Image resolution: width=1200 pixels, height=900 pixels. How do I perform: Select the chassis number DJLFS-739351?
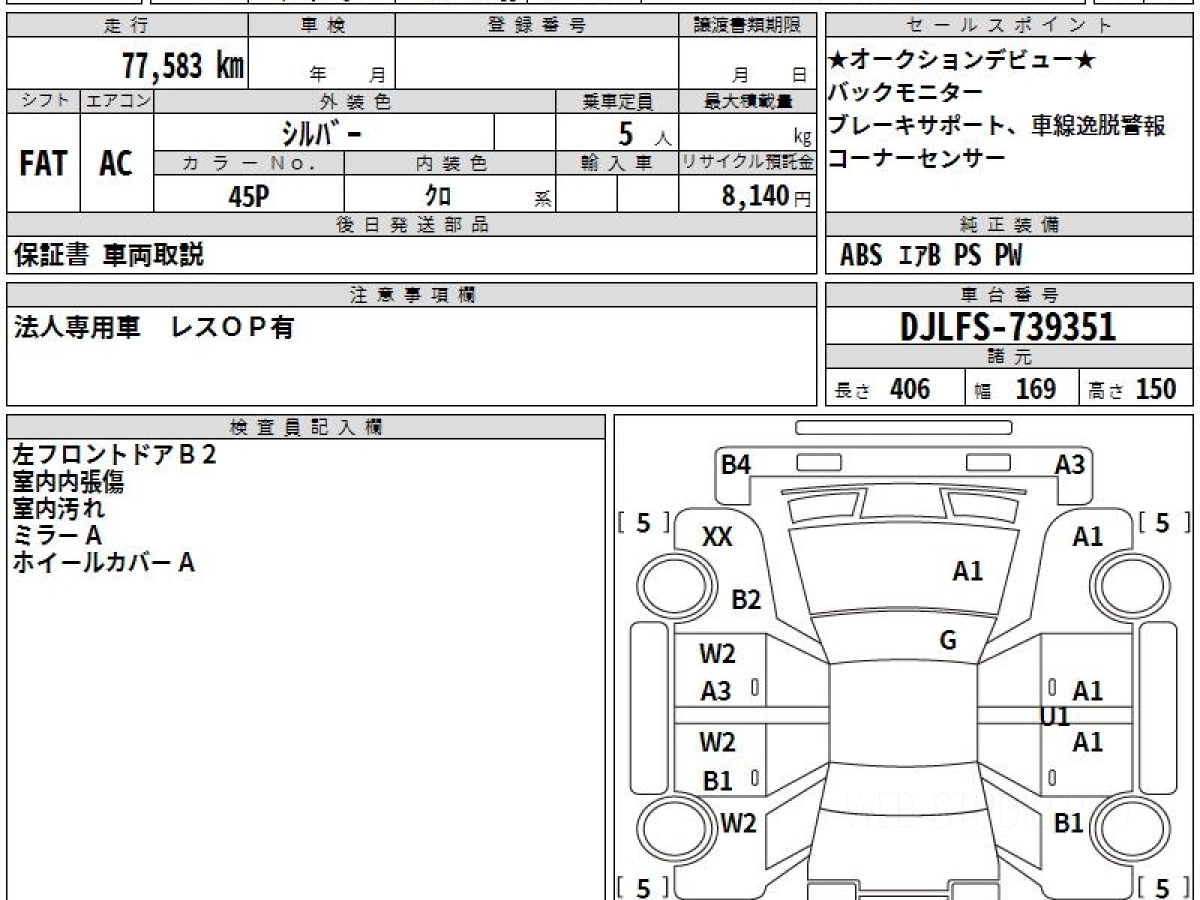click(x=1008, y=327)
